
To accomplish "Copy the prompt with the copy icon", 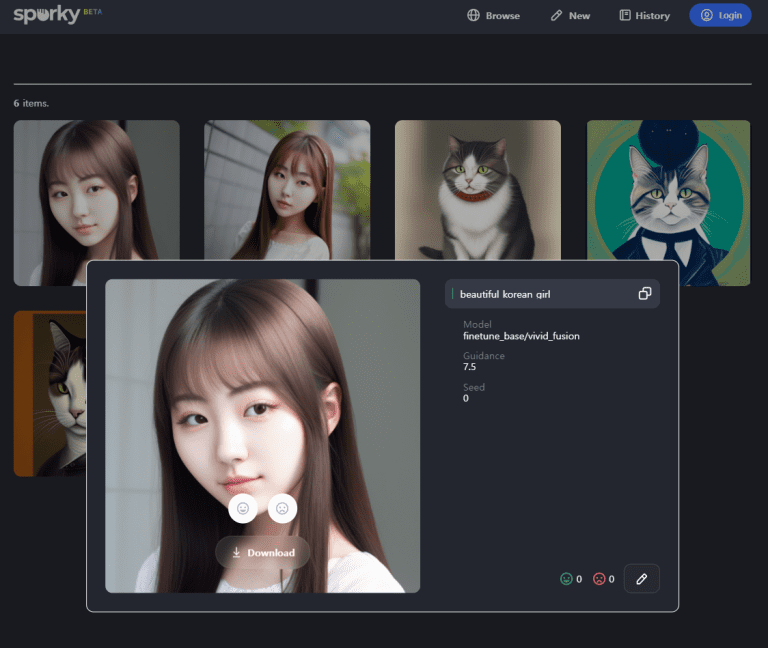I will coord(645,294).
